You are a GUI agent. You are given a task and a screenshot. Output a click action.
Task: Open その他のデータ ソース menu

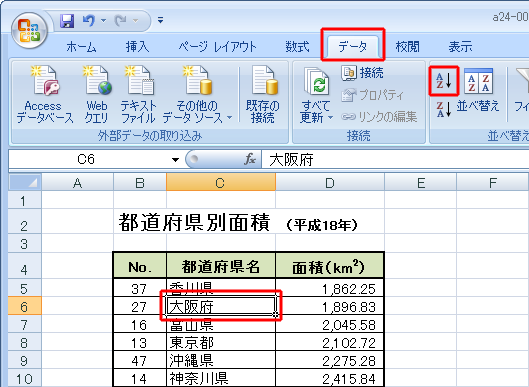pos(197,94)
